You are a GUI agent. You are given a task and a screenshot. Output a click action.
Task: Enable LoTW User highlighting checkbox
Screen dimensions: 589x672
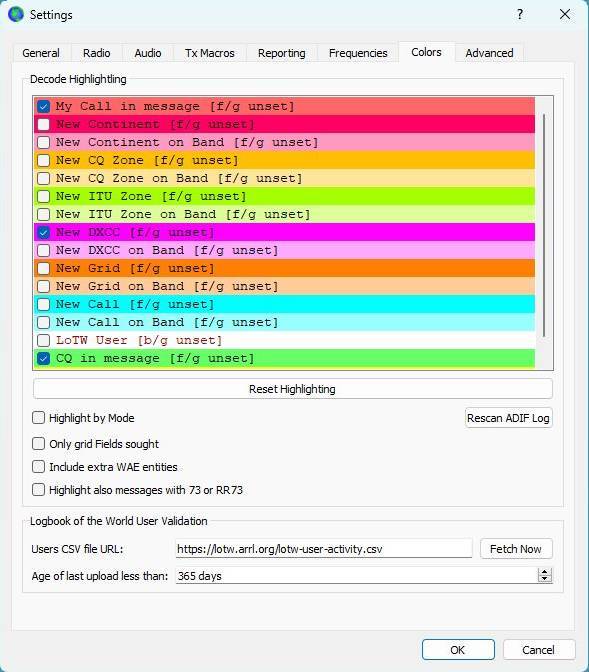click(x=43, y=340)
